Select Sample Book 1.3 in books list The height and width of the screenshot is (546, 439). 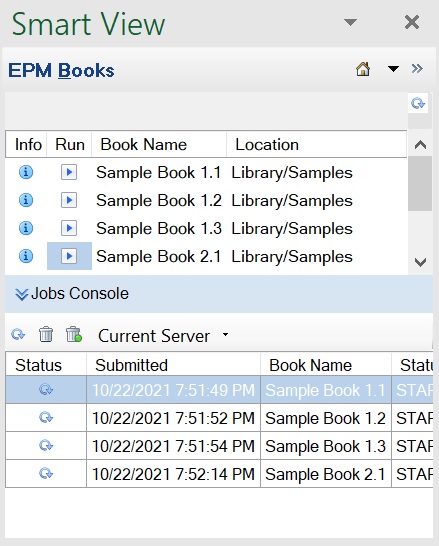(x=159, y=228)
